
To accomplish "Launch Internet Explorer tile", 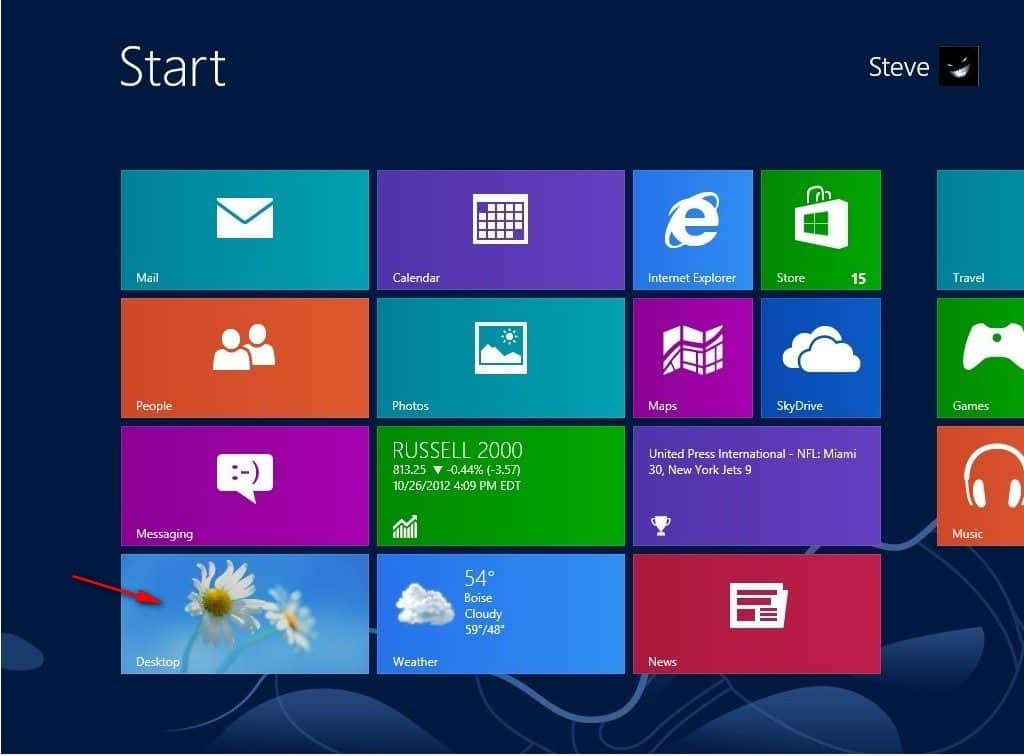I will pyautogui.click(x=693, y=230).
